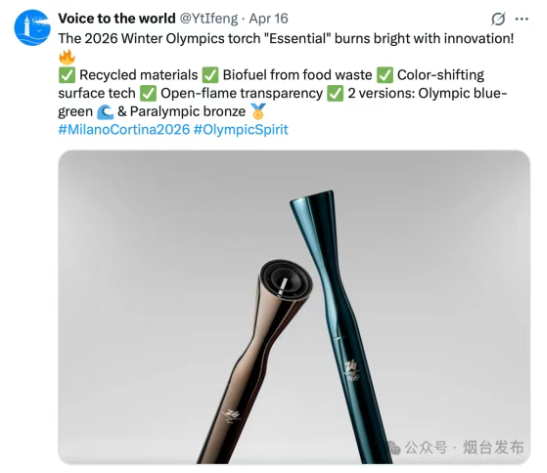Click the fire emoji below the headline

tap(67, 57)
